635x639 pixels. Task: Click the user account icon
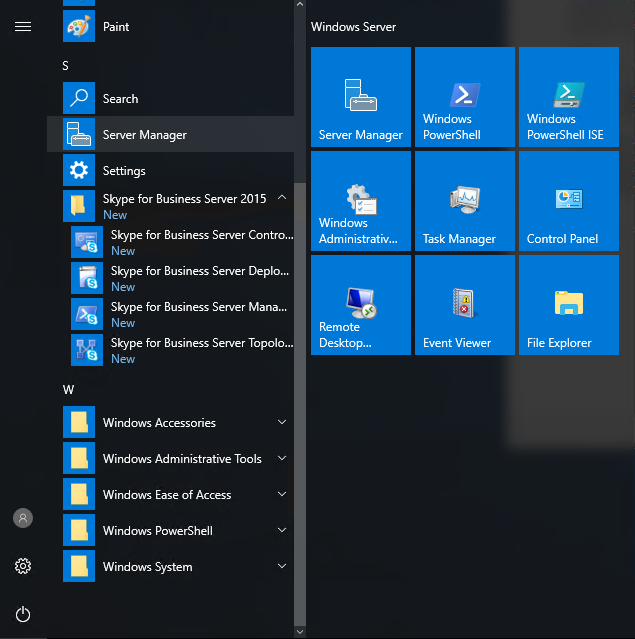click(23, 518)
